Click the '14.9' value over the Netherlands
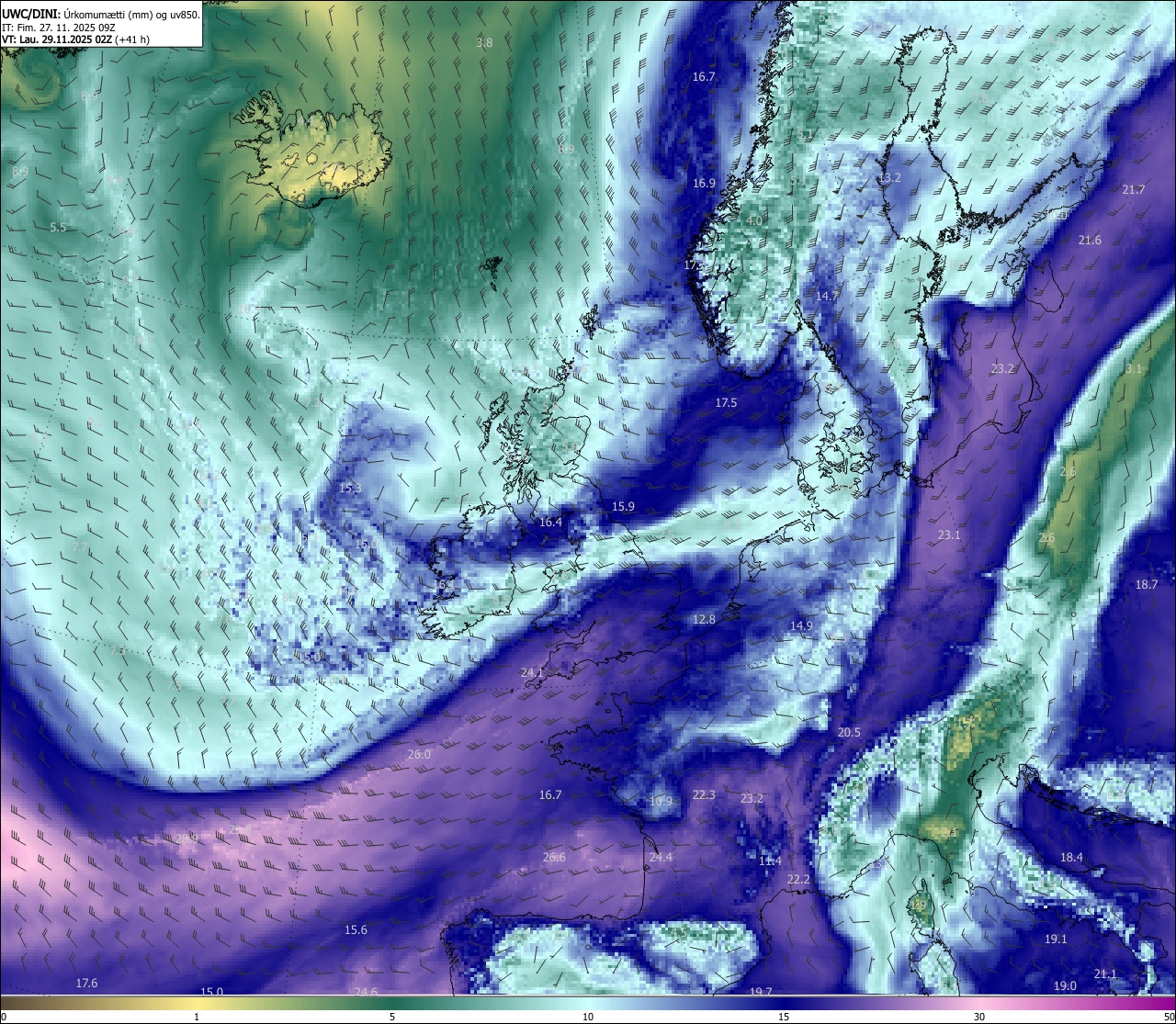This screenshot has width=1176, height=1024. pos(801,626)
